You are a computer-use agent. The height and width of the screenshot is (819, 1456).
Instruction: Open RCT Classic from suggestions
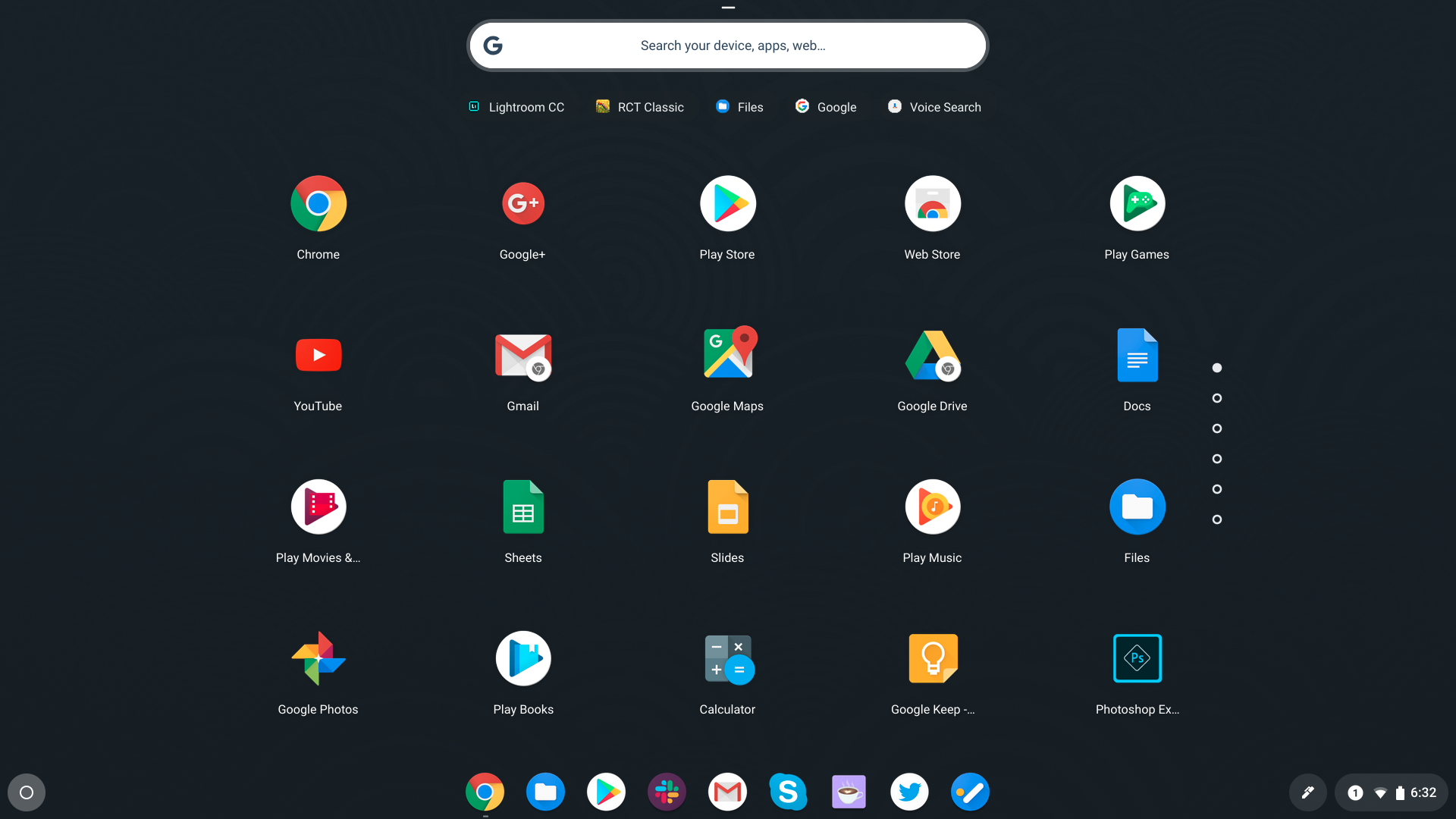[x=639, y=107]
